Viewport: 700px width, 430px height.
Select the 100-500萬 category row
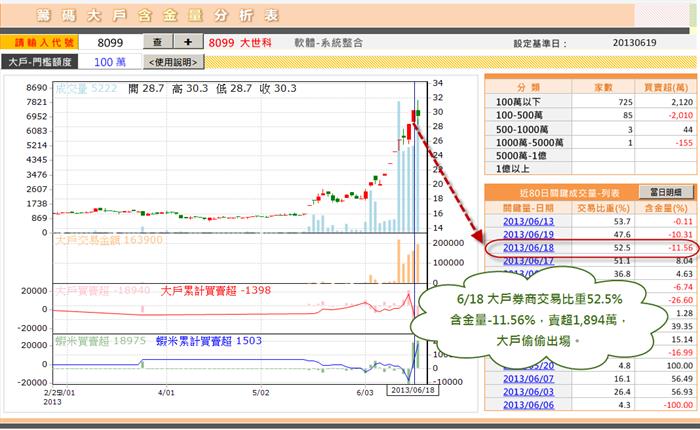(x=590, y=115)
